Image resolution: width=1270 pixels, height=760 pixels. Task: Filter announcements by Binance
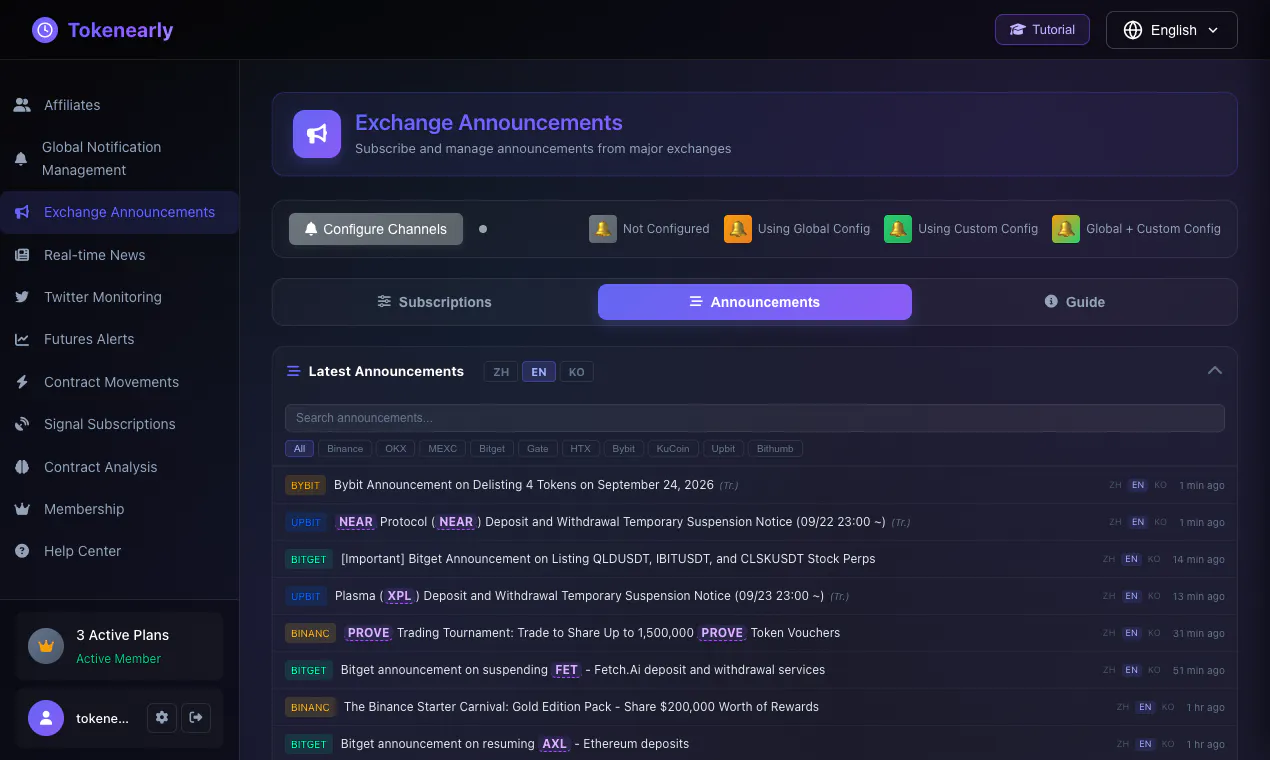(x=346, y=449)
